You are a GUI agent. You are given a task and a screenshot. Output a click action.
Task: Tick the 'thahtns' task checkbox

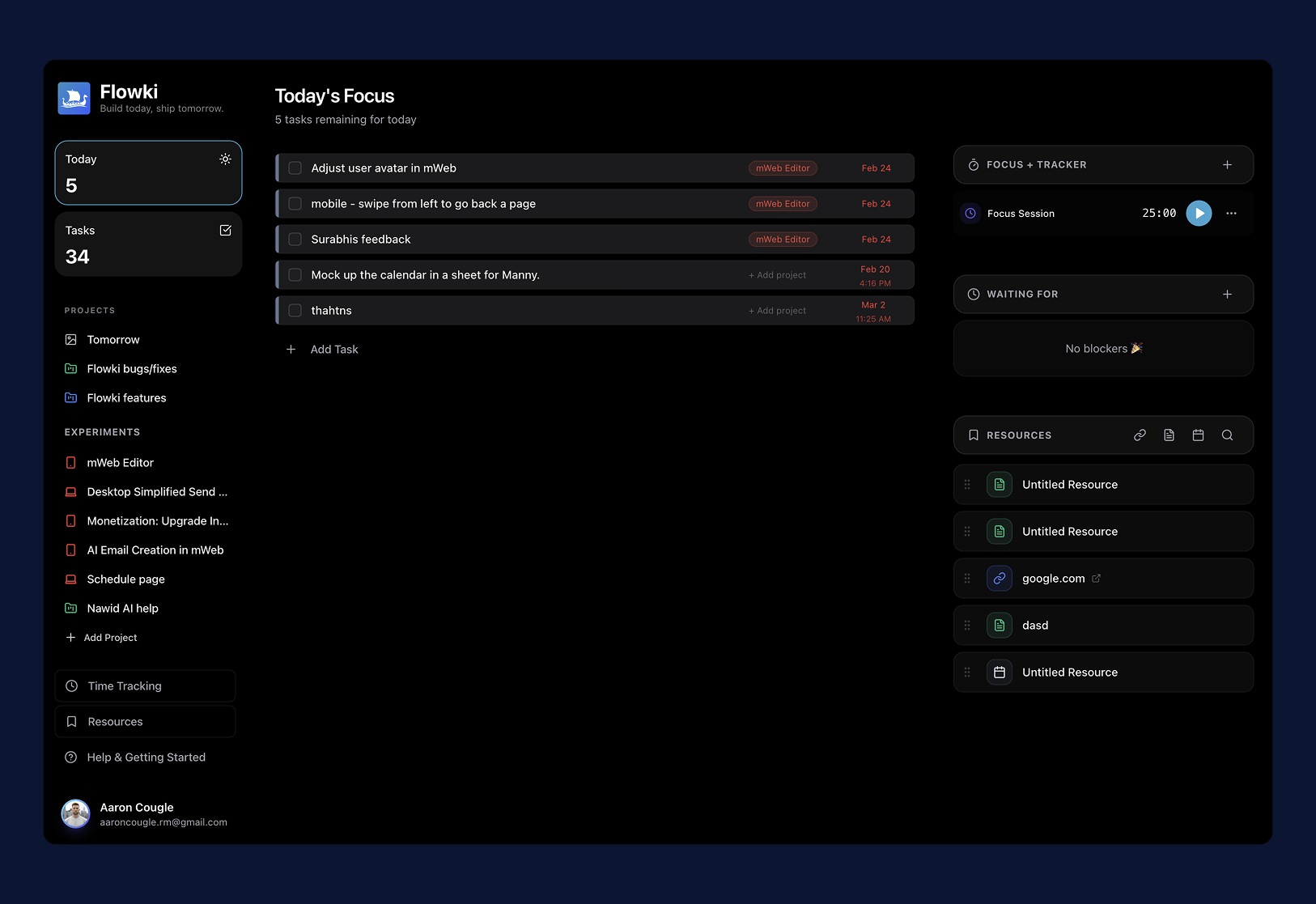coord(295,311)
